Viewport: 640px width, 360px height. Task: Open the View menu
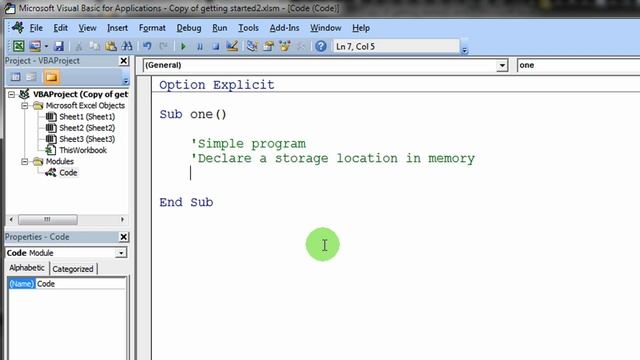[87, 28]
